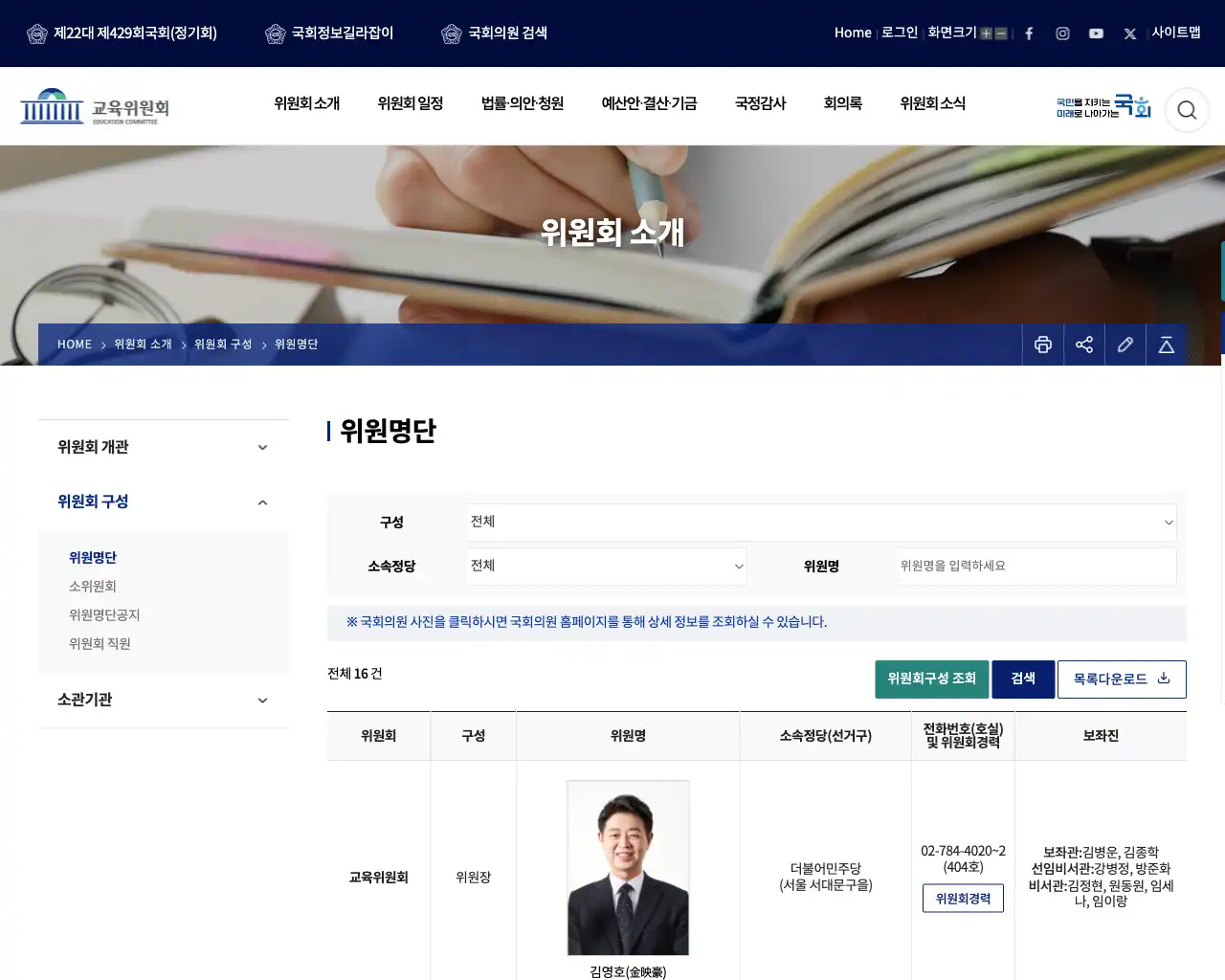
Task: Open the 사이트맵 link
Action: pos(1176,33)
